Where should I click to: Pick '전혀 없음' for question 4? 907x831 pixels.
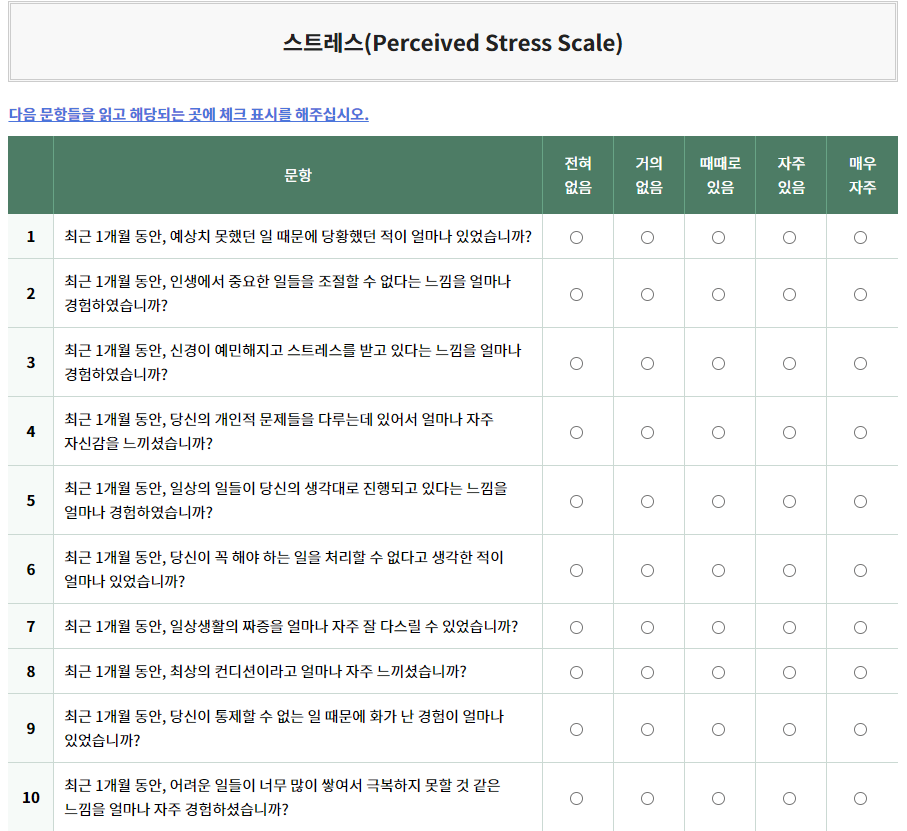576,433
